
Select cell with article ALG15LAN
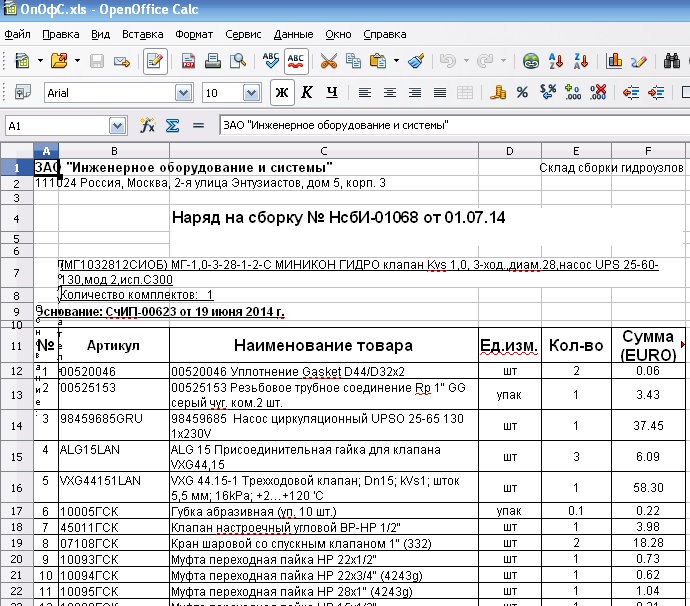click(x=114, y=456)
